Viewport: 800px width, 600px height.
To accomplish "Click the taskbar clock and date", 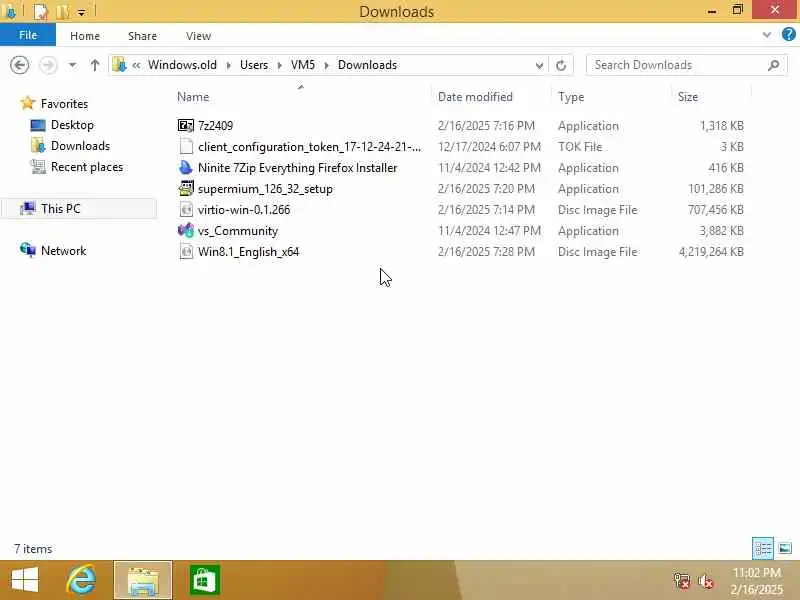I will click(757, 581).
